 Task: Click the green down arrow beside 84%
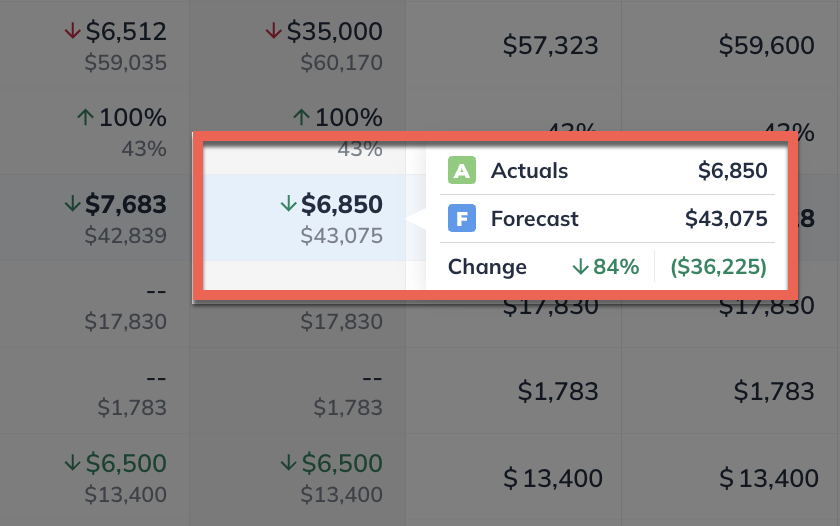(x=581, y=267)
